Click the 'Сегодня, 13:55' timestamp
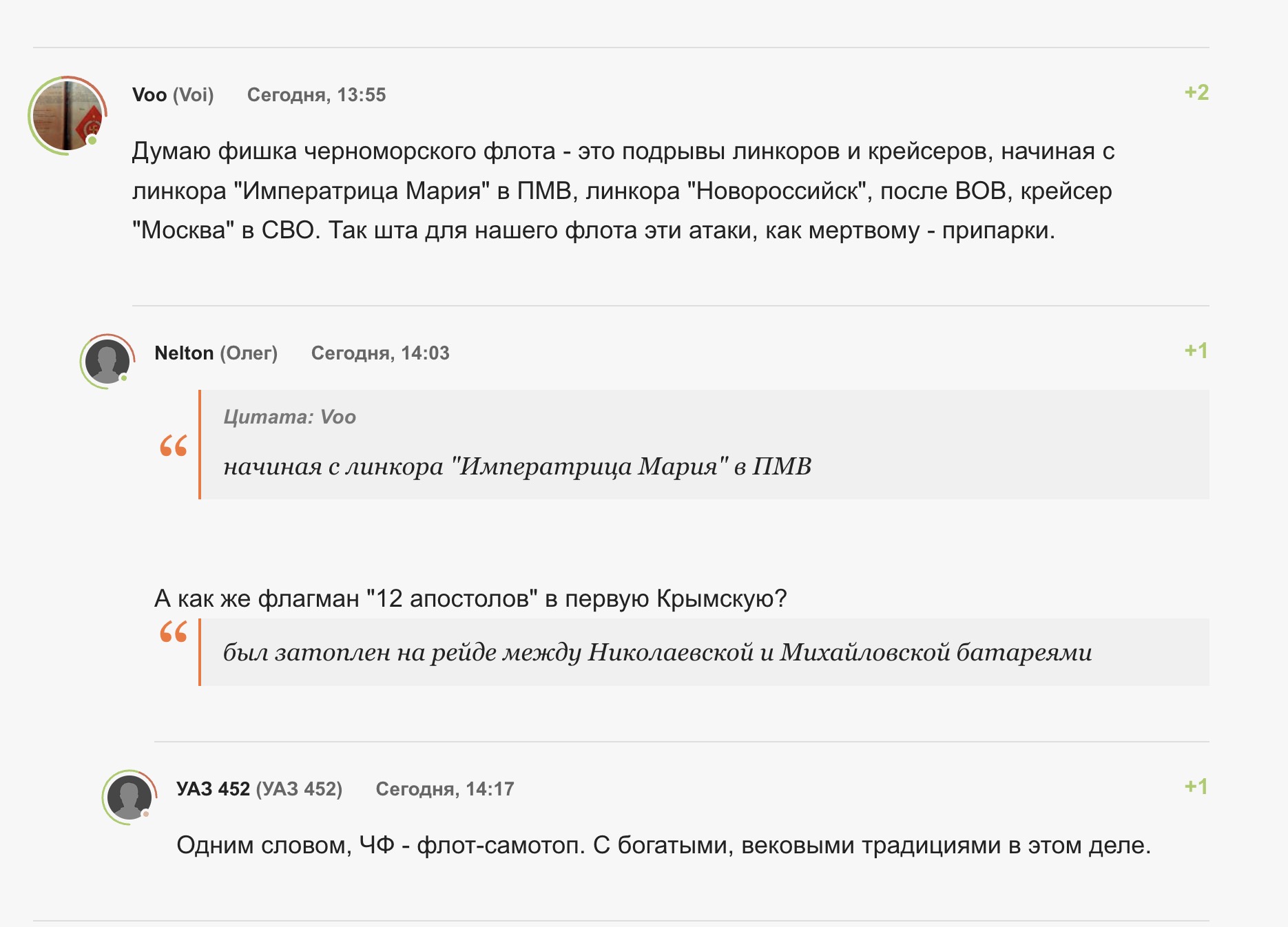The width and height of the screenshot is (1288, 927). tap(316, 95)
